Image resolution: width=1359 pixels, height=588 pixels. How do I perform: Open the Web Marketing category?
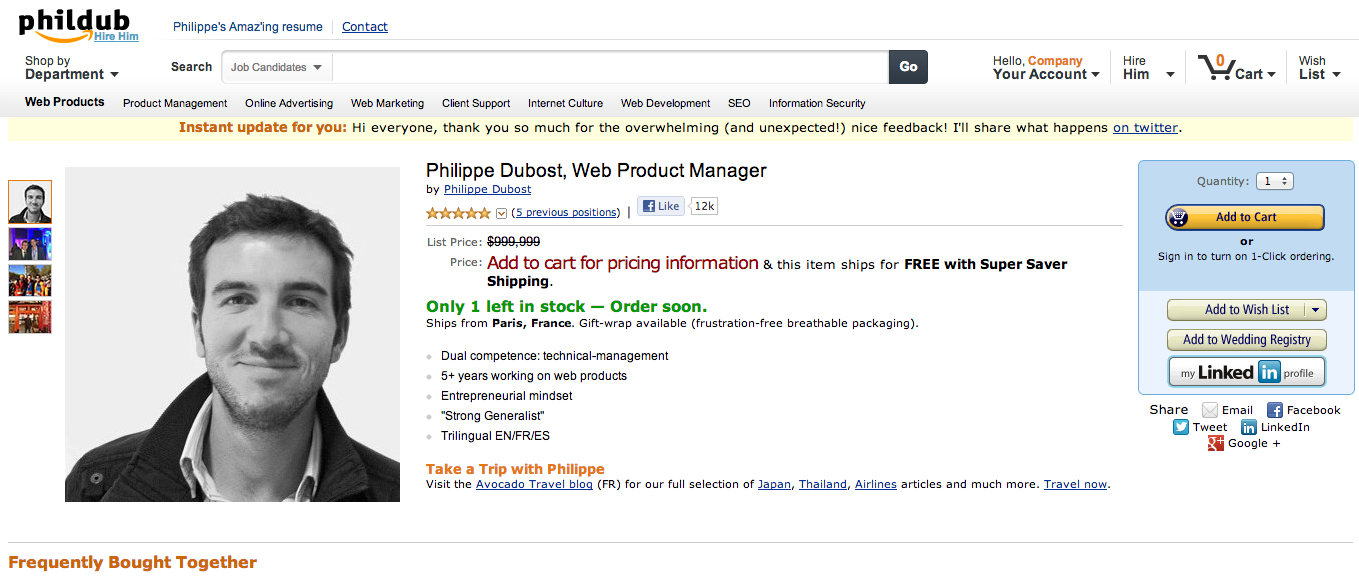(x=387, y=103)
